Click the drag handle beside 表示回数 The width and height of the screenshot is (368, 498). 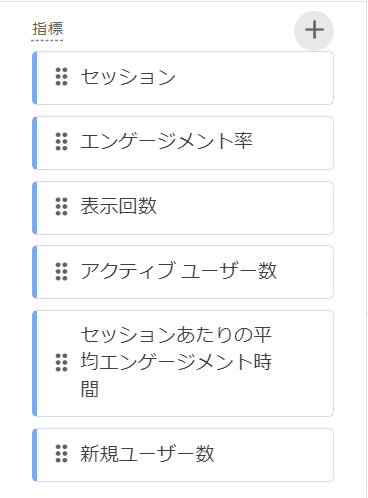[61, 207]
